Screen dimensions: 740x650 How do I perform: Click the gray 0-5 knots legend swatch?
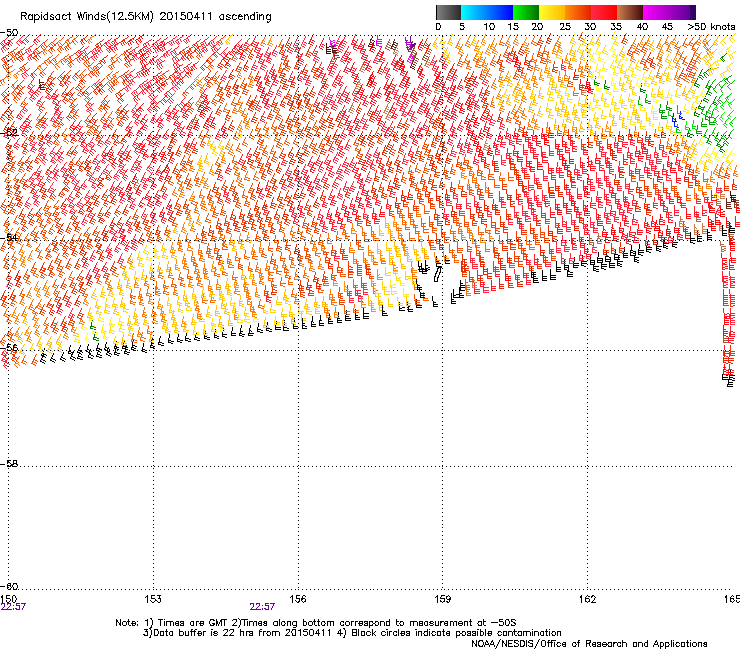click(448, 12)
